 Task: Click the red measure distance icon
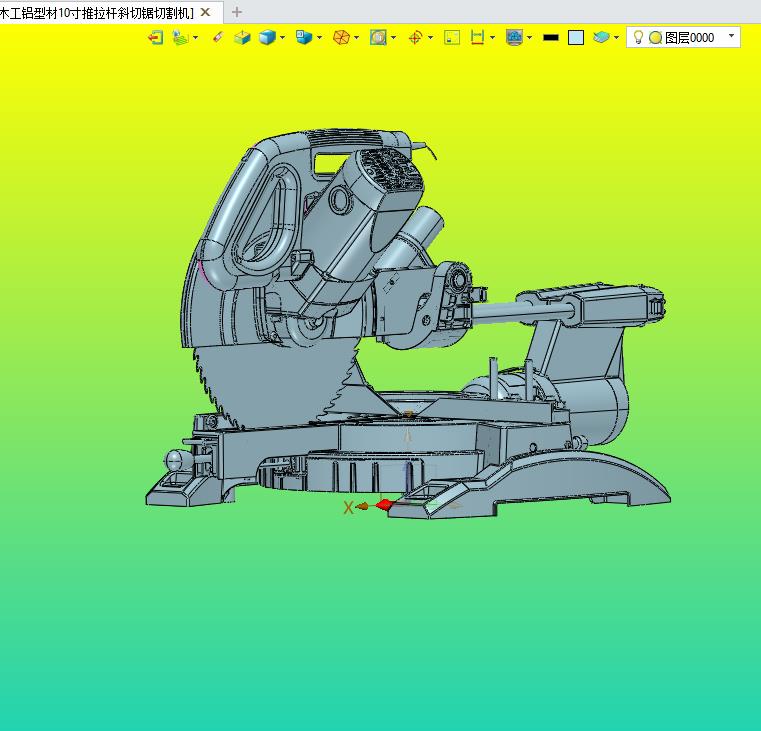pyautogui.click(x=478, y=37)
